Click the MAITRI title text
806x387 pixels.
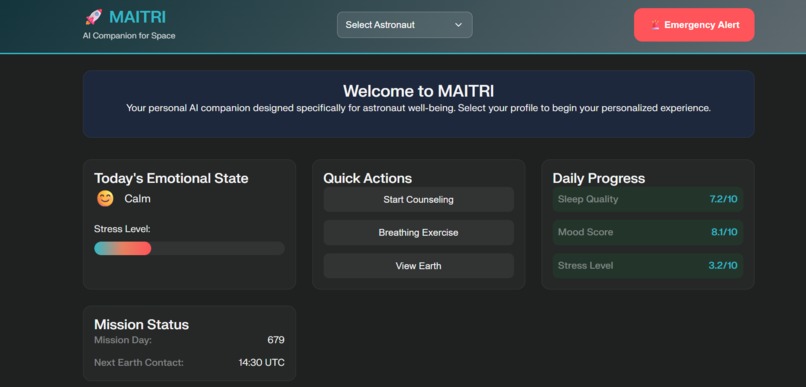137,17
